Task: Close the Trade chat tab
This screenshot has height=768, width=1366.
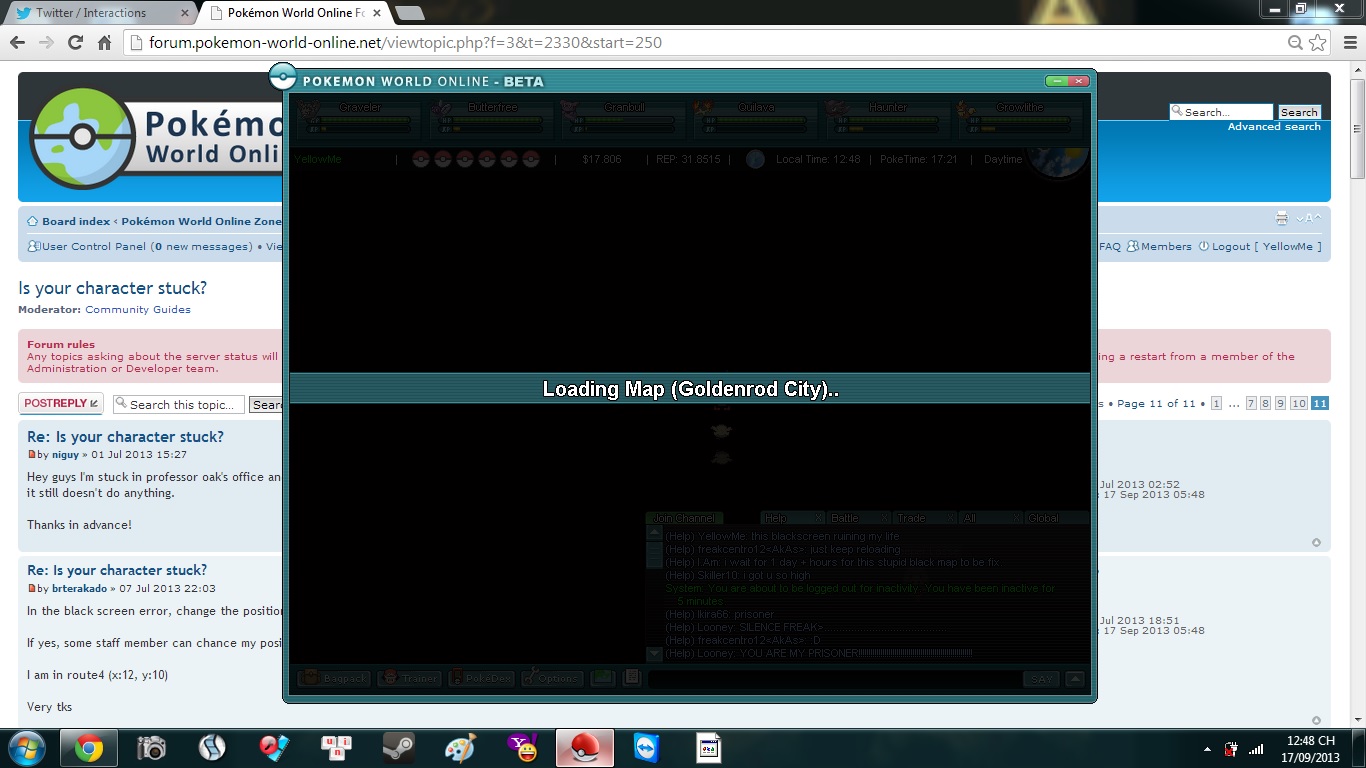Action: pos(950,518)
